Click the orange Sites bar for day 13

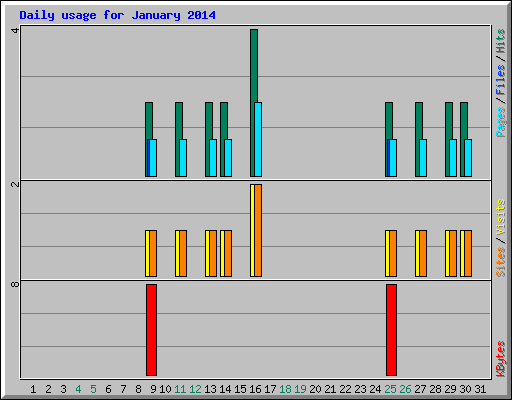[x=213, y=253]
